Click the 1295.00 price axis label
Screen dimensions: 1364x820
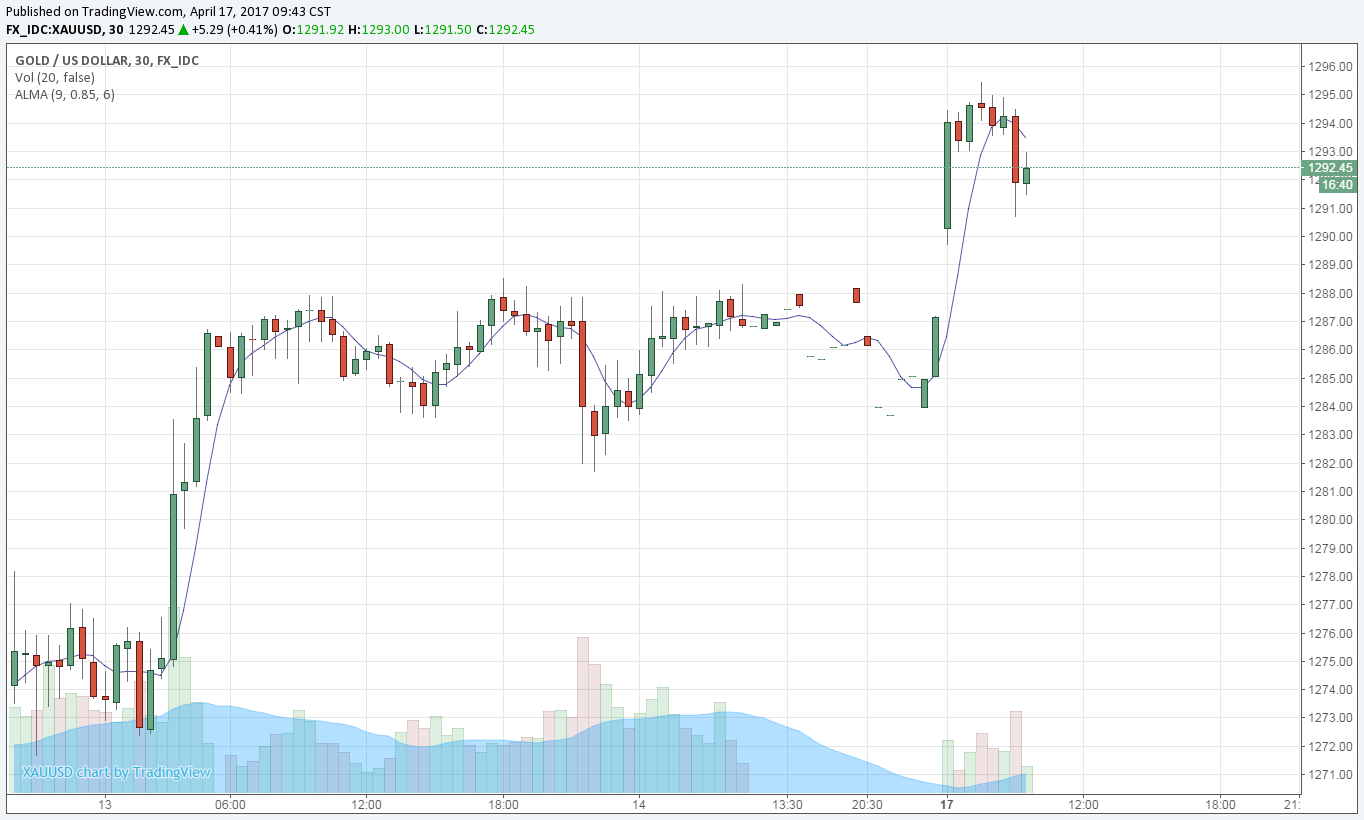click(x=1330, y=95)
